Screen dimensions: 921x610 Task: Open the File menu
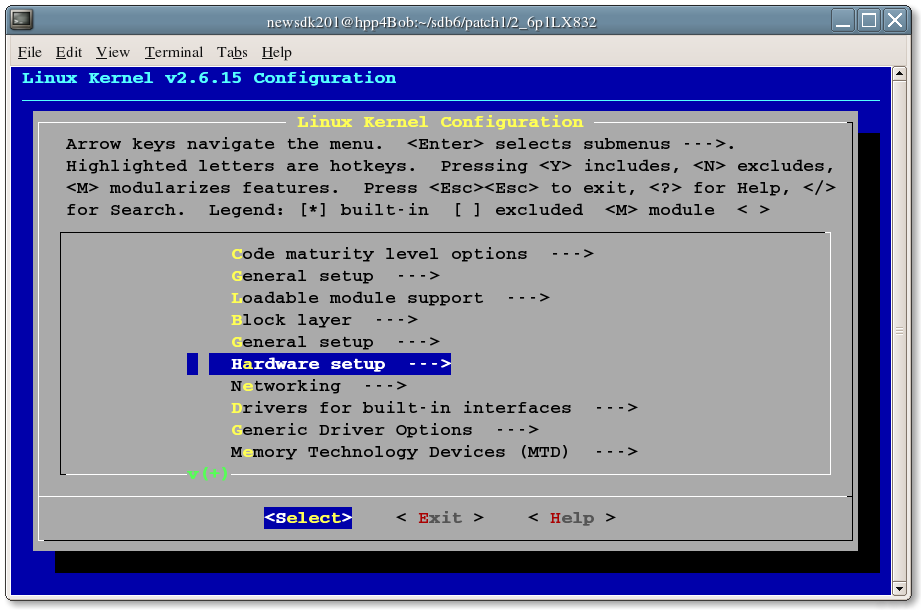point(29,52)
